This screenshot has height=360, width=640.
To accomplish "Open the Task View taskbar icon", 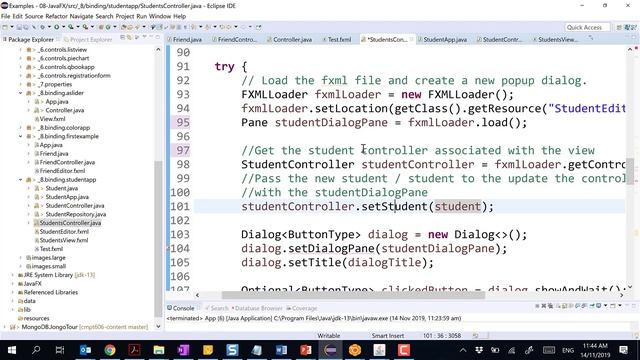I will pos(60,350).
